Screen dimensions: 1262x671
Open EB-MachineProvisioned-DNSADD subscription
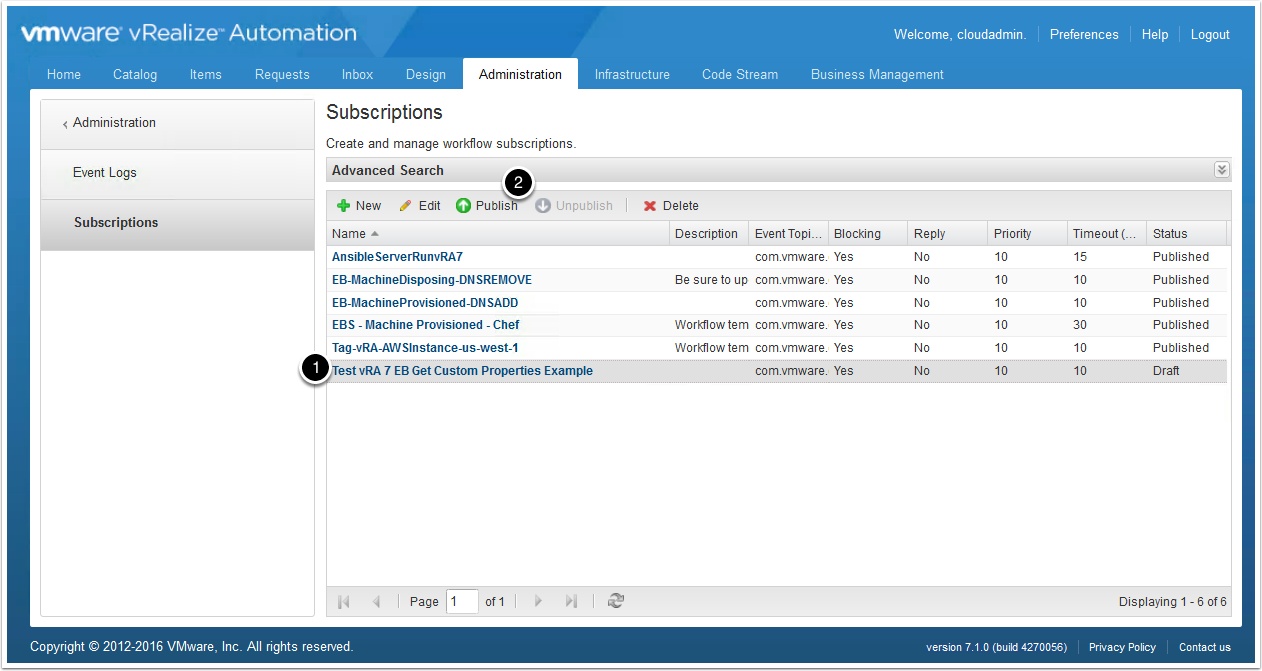[x=425, y=303]
